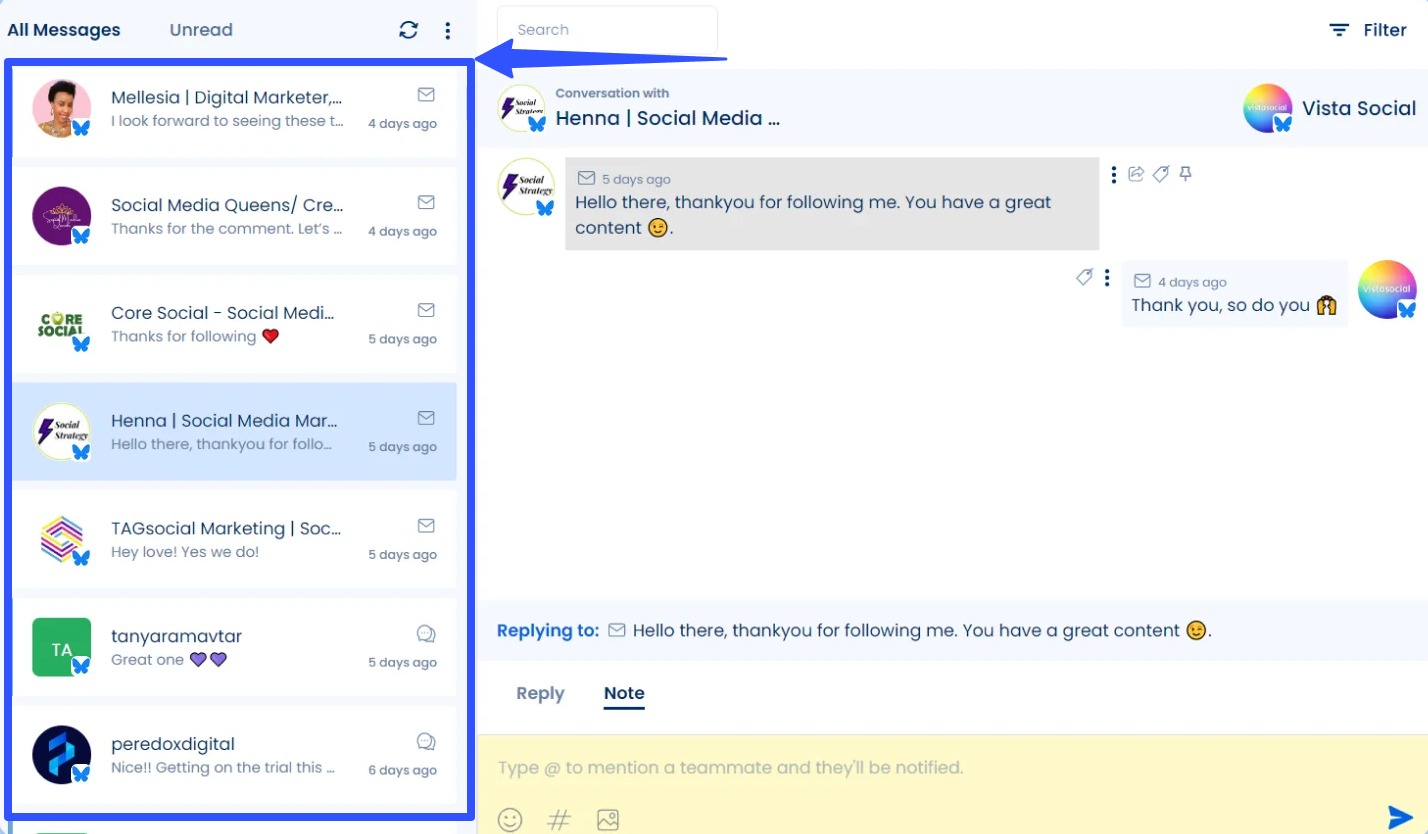Tag the Henna message using the label icon

[x=1161, y=173]
